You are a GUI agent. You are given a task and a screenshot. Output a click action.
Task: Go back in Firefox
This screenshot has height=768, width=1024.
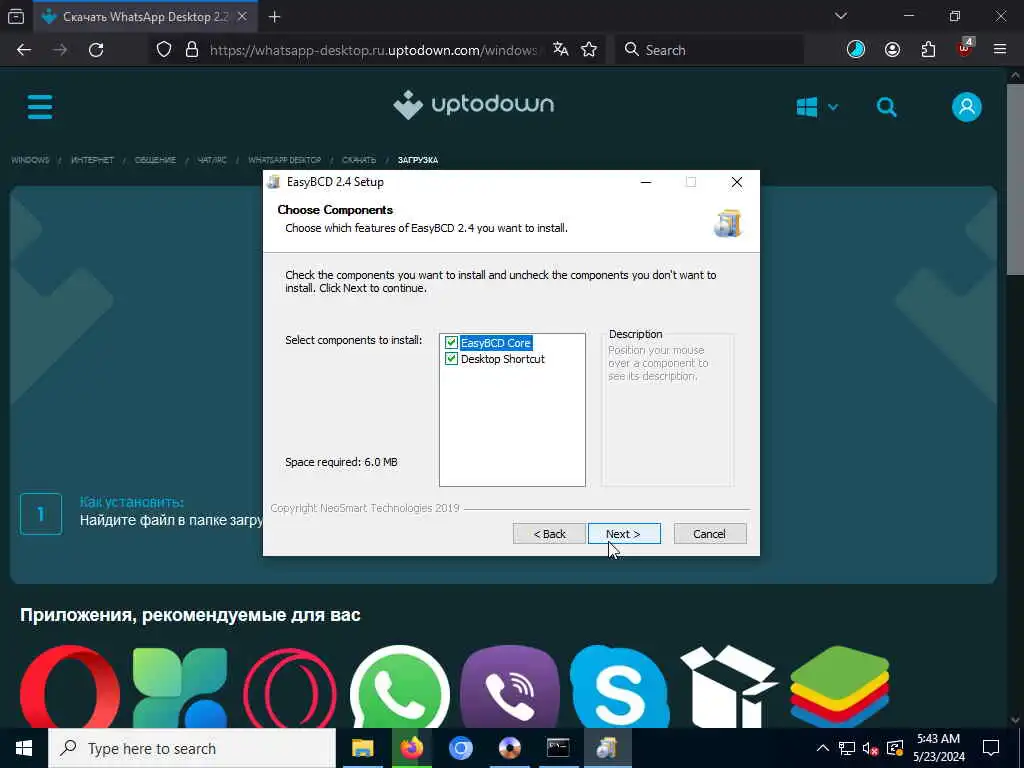tap(24, 50)
